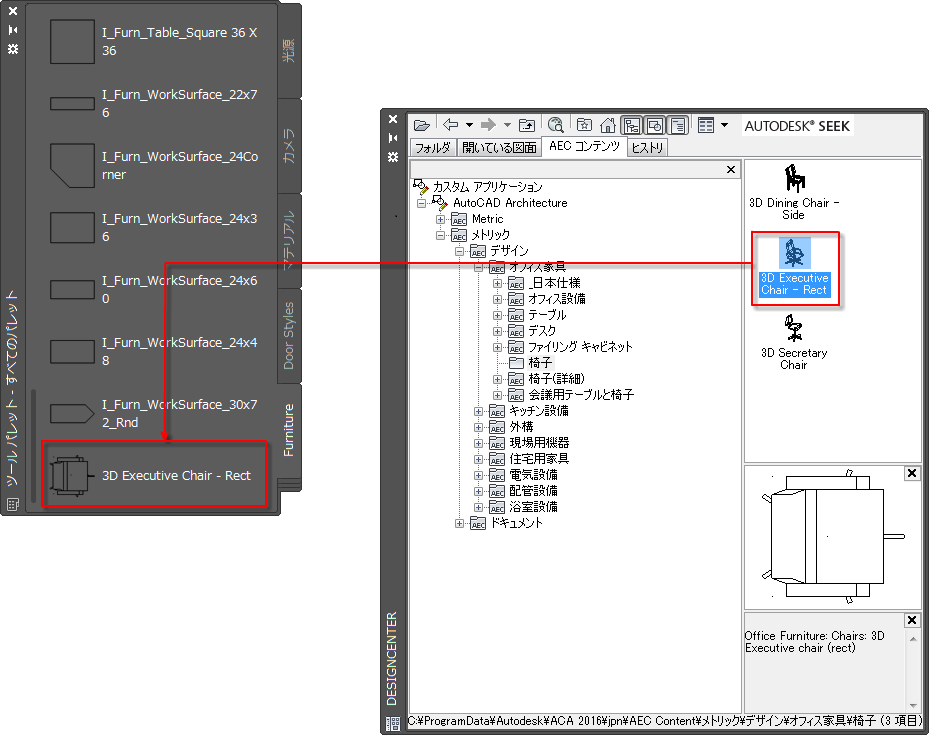943x748 pixels.
Task: Select the 外構 tree item
Action: 521,427
